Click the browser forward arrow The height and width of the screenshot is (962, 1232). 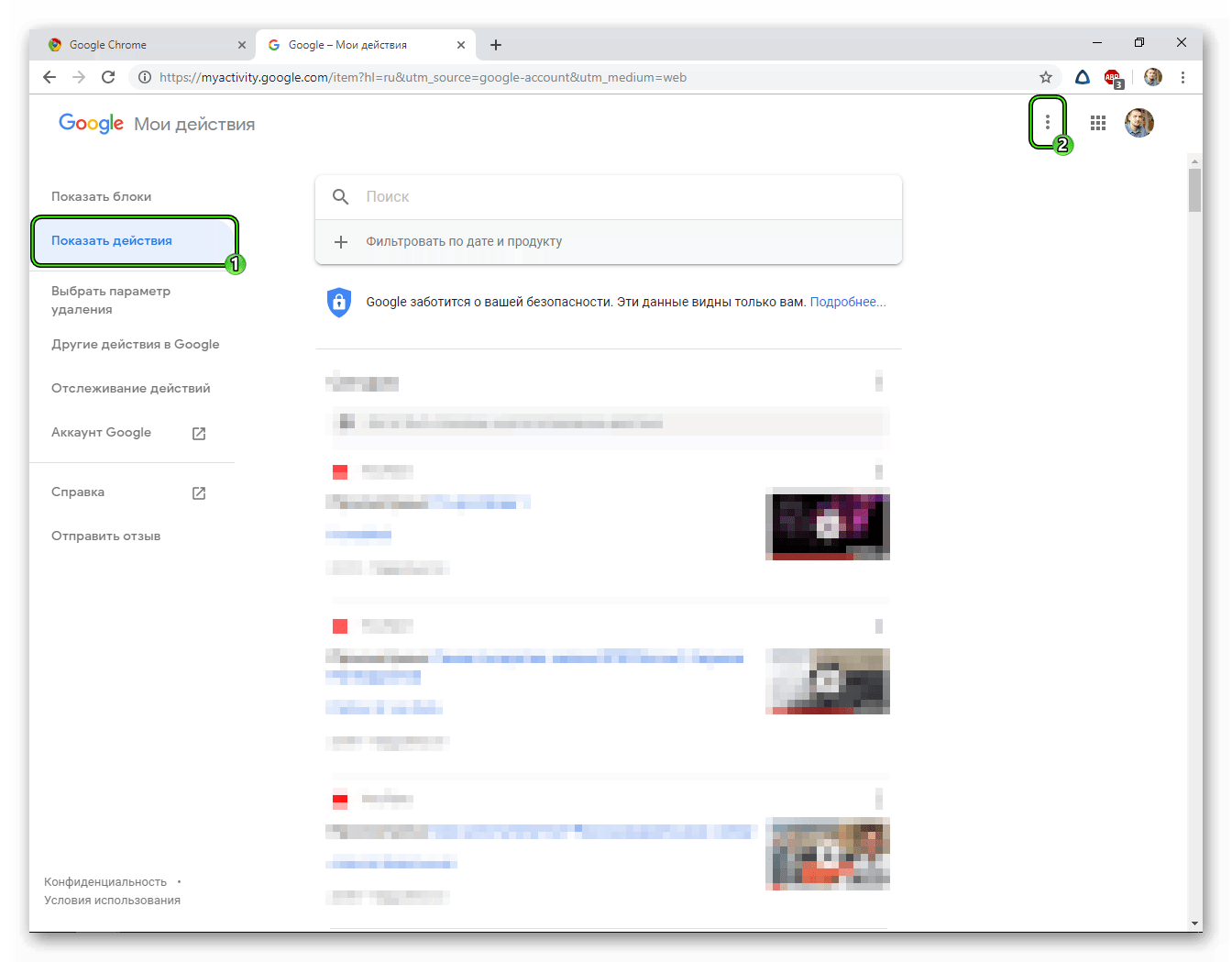click(x=79, y=77)
